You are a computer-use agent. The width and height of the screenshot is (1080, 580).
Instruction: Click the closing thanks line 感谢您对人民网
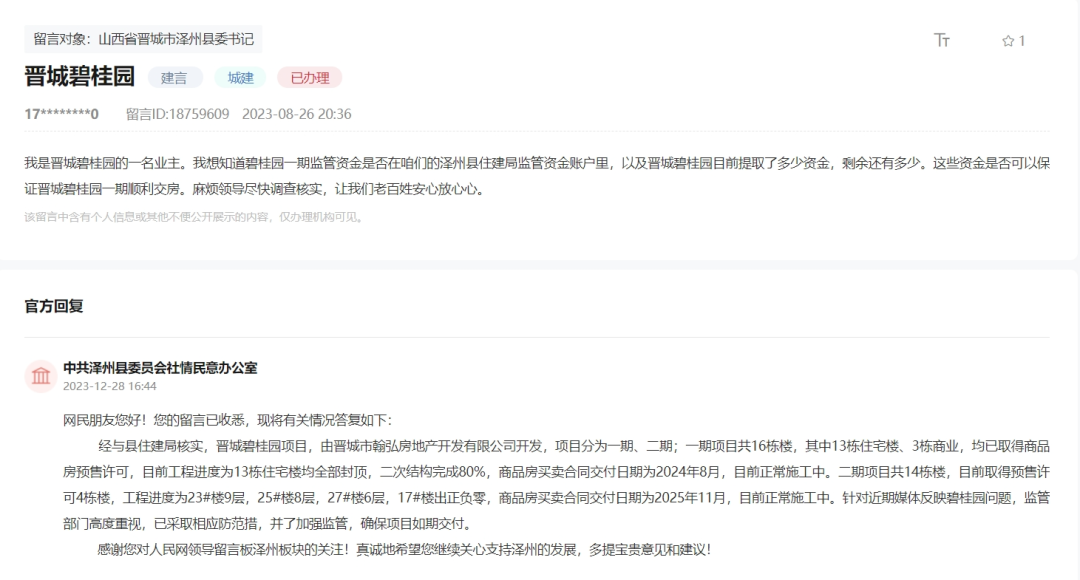[x=404, y=550]
